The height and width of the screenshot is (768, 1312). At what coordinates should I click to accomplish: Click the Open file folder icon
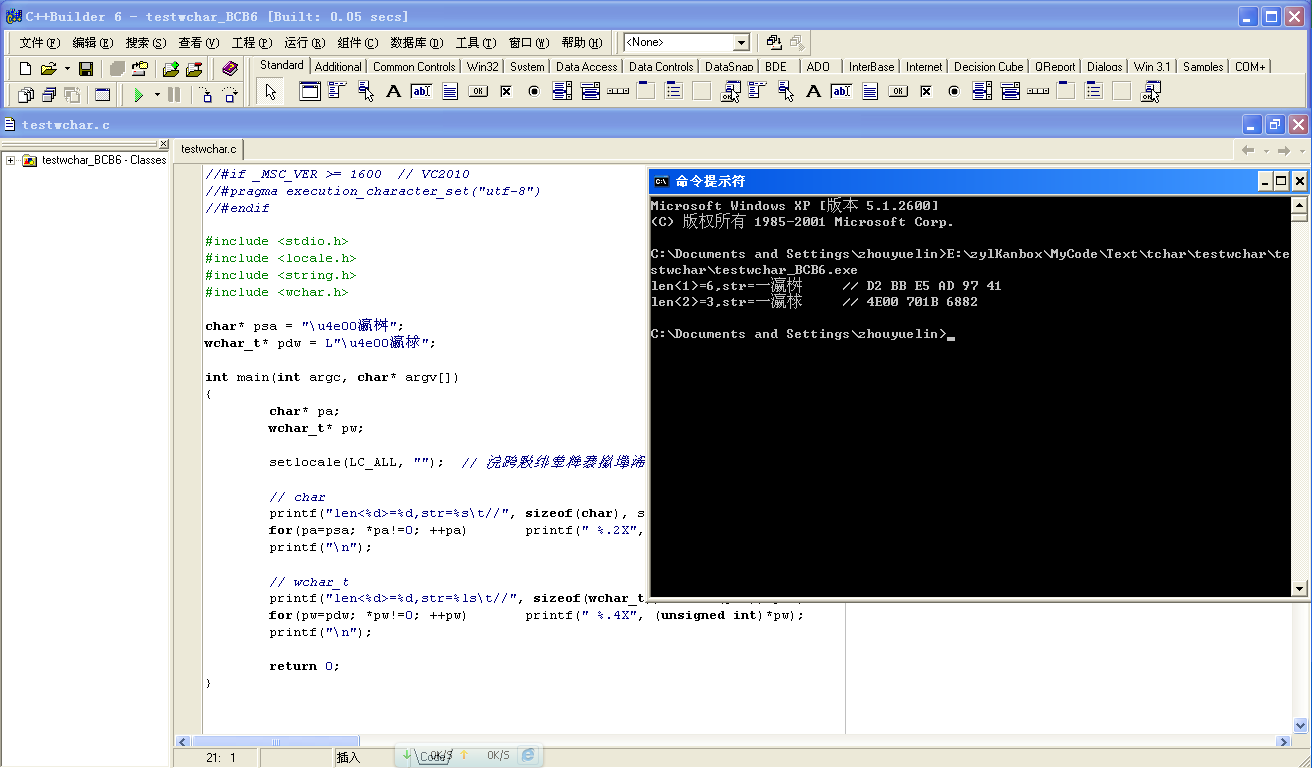(48, 68)
